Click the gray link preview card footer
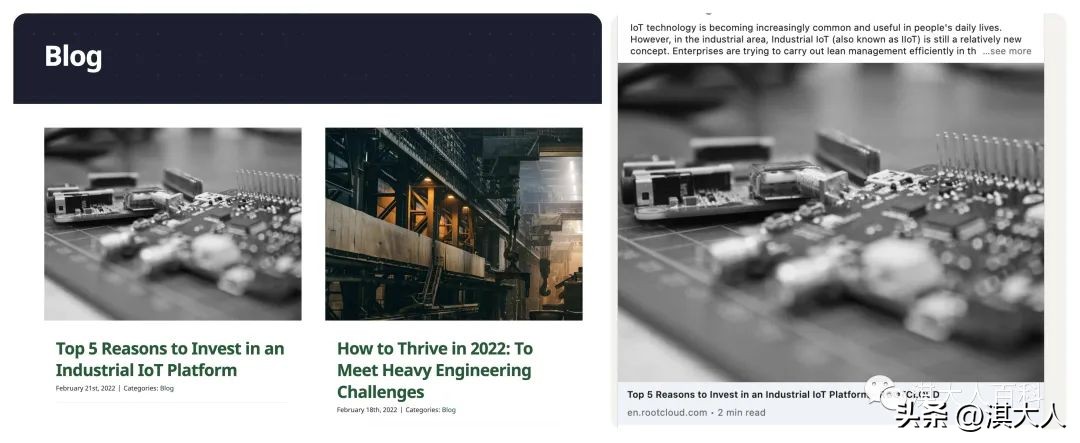 [831, 404]
